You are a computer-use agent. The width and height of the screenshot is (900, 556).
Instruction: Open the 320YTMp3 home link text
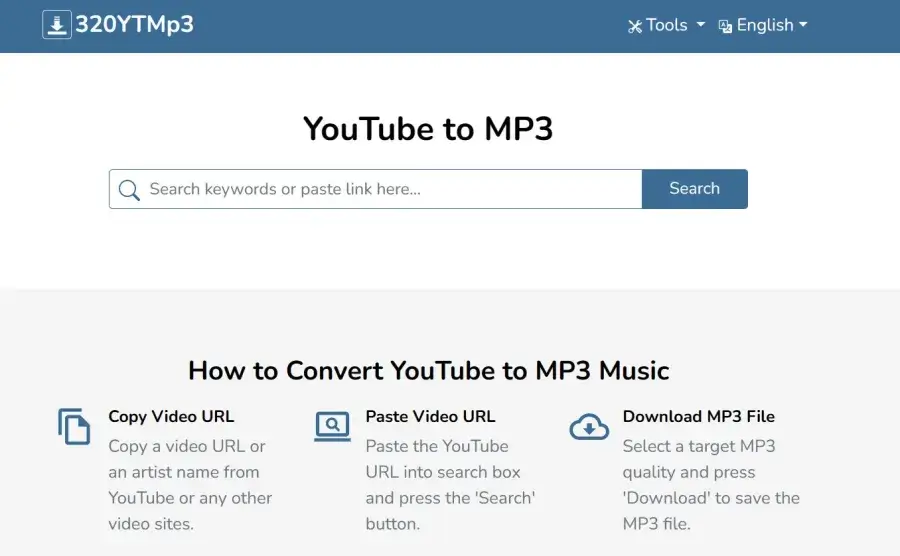(x=134, y=25)
